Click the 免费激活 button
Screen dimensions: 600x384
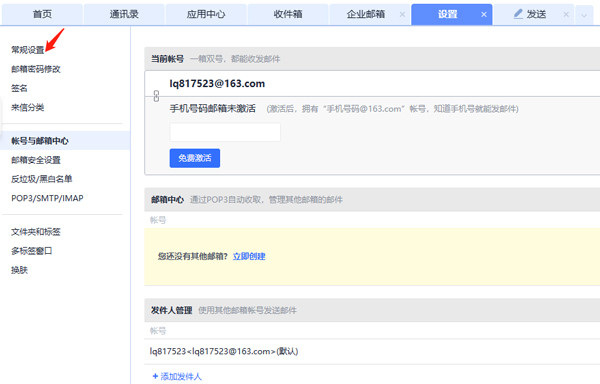tap(195, 158)
